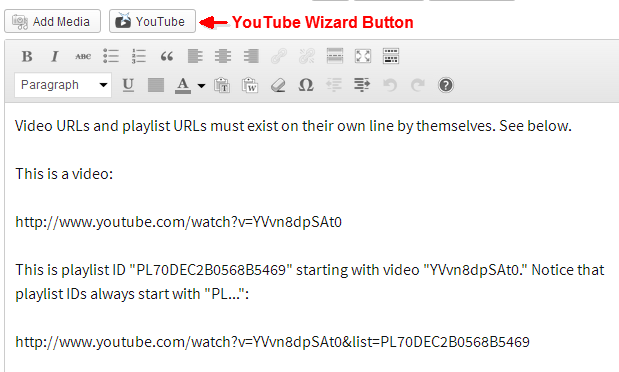The image size is (619, 372).
Task: Apply italic formatting
Action: point(55,56)
